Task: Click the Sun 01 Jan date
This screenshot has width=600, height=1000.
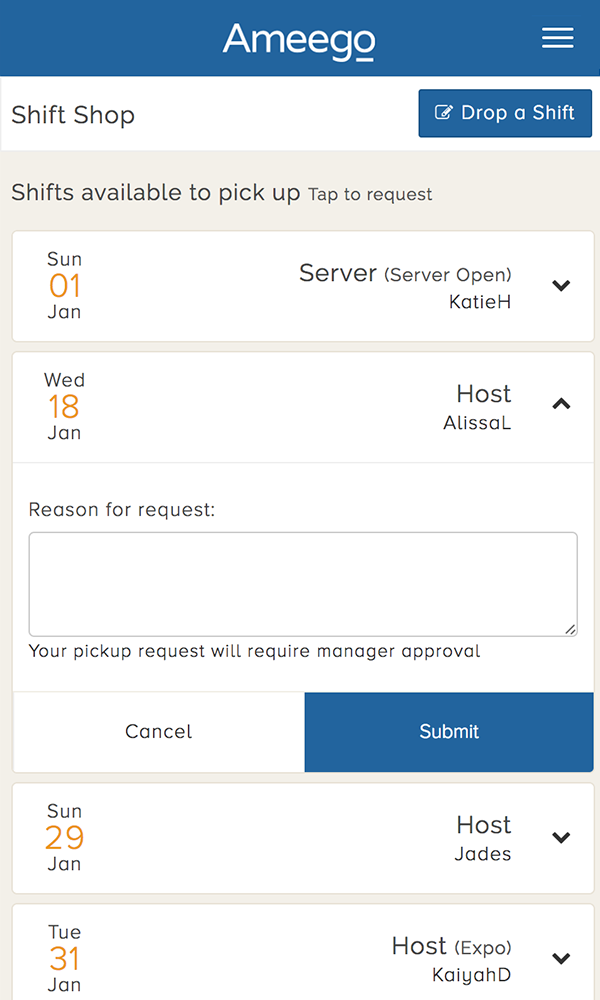Action: tap(65, 286)
